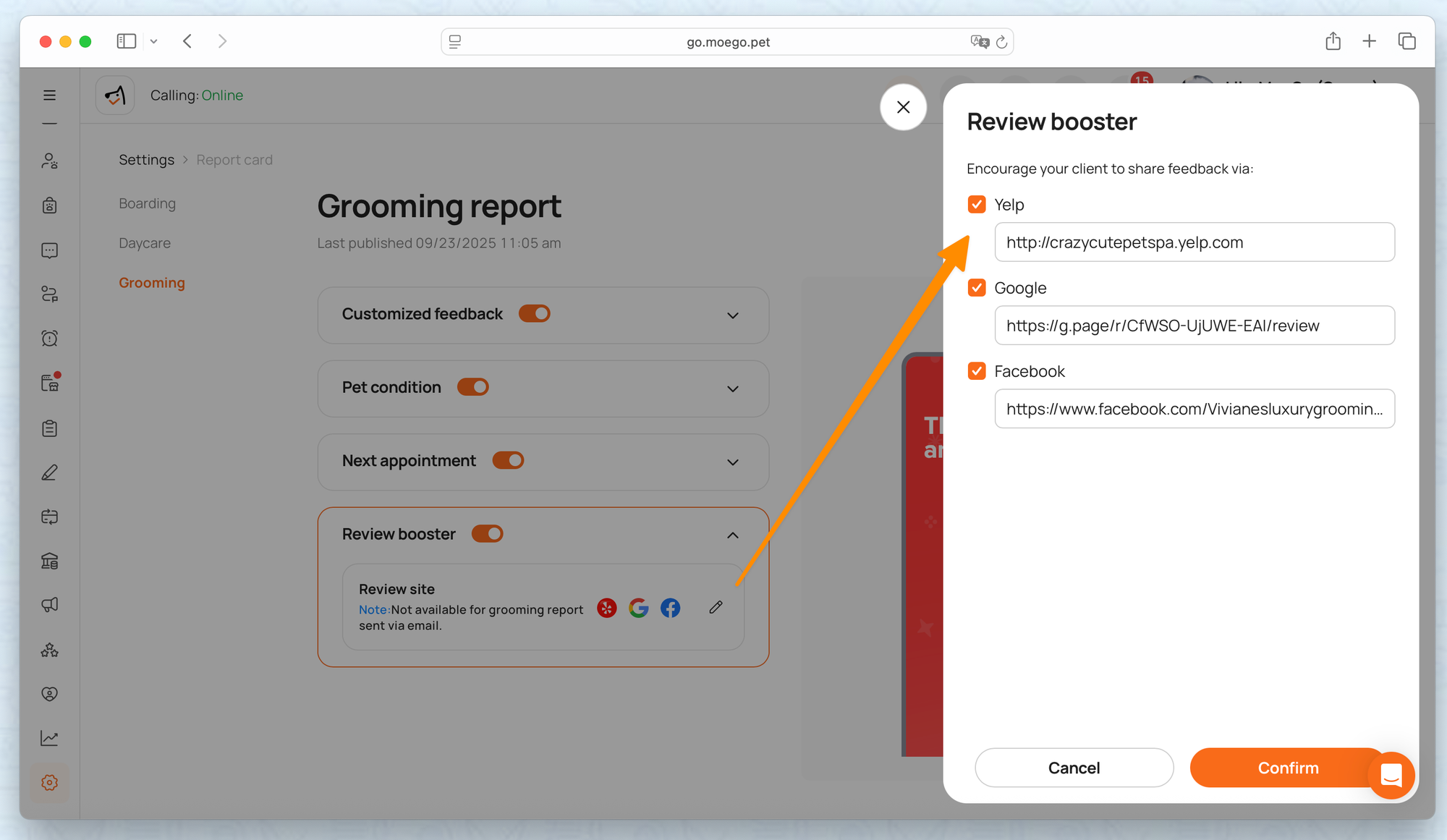Viewport: 1447px width, 840px height.
Task: Open the line chart reports icon in sidebar
Action: tap(49, 738)
